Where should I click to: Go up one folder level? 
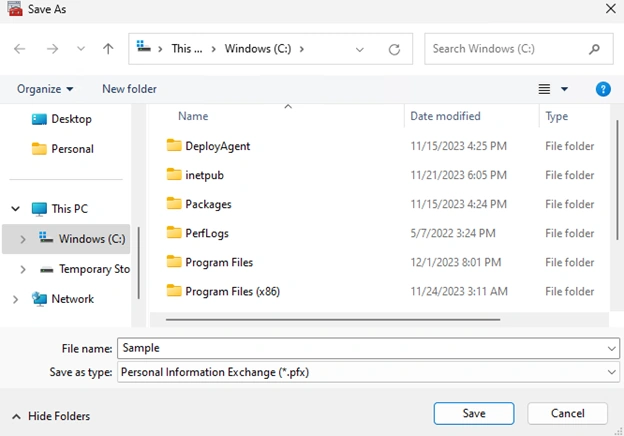[x=108, y=49]
